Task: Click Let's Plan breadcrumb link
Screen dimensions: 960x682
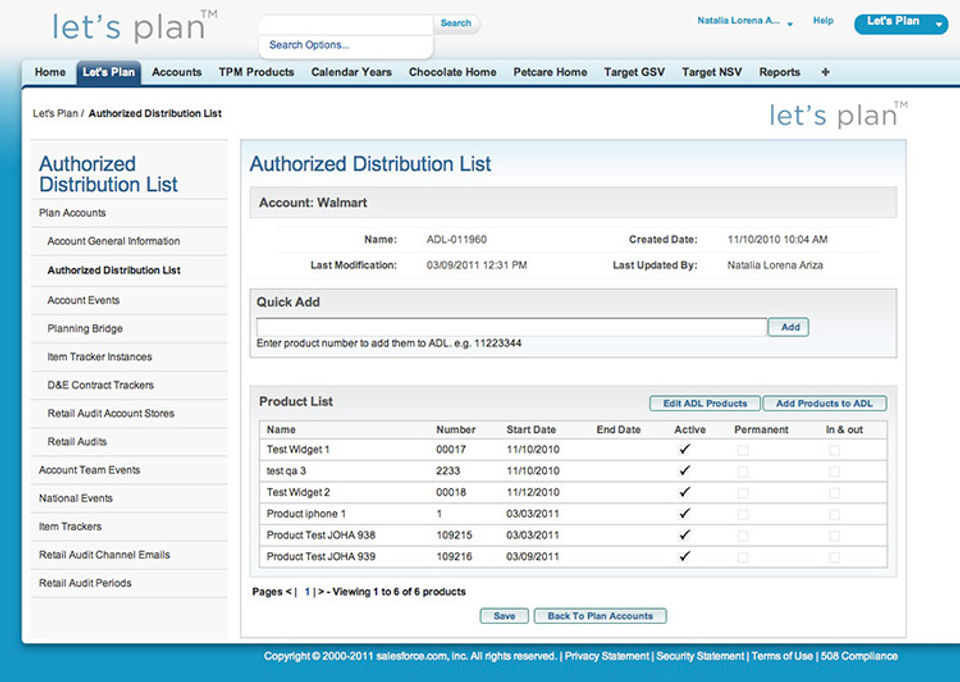Action: point(55,113)
